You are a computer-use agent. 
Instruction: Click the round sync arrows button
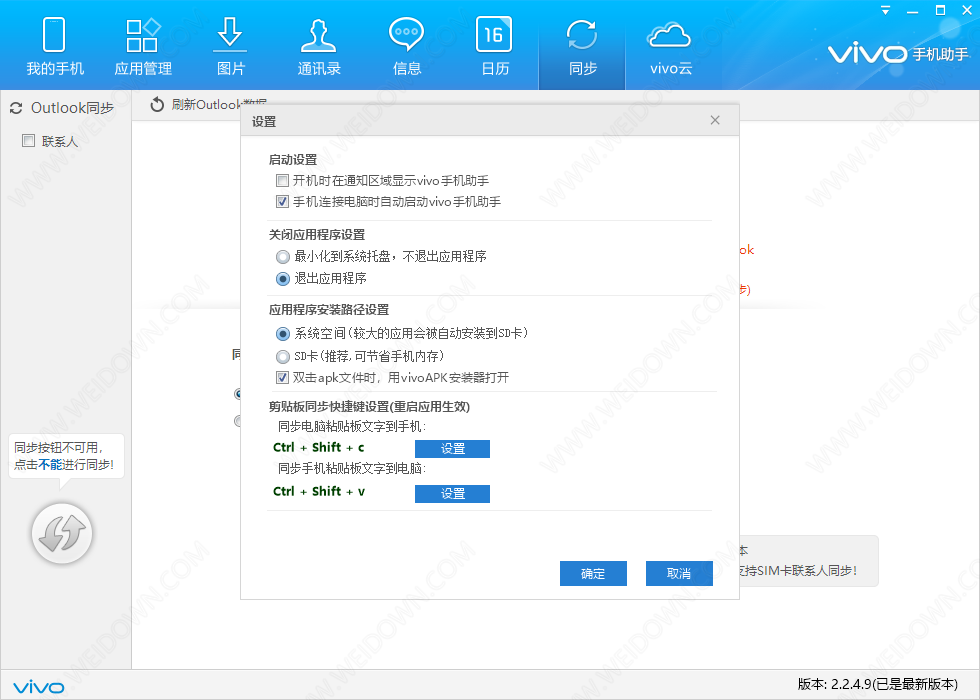click(x=62, y=534)
